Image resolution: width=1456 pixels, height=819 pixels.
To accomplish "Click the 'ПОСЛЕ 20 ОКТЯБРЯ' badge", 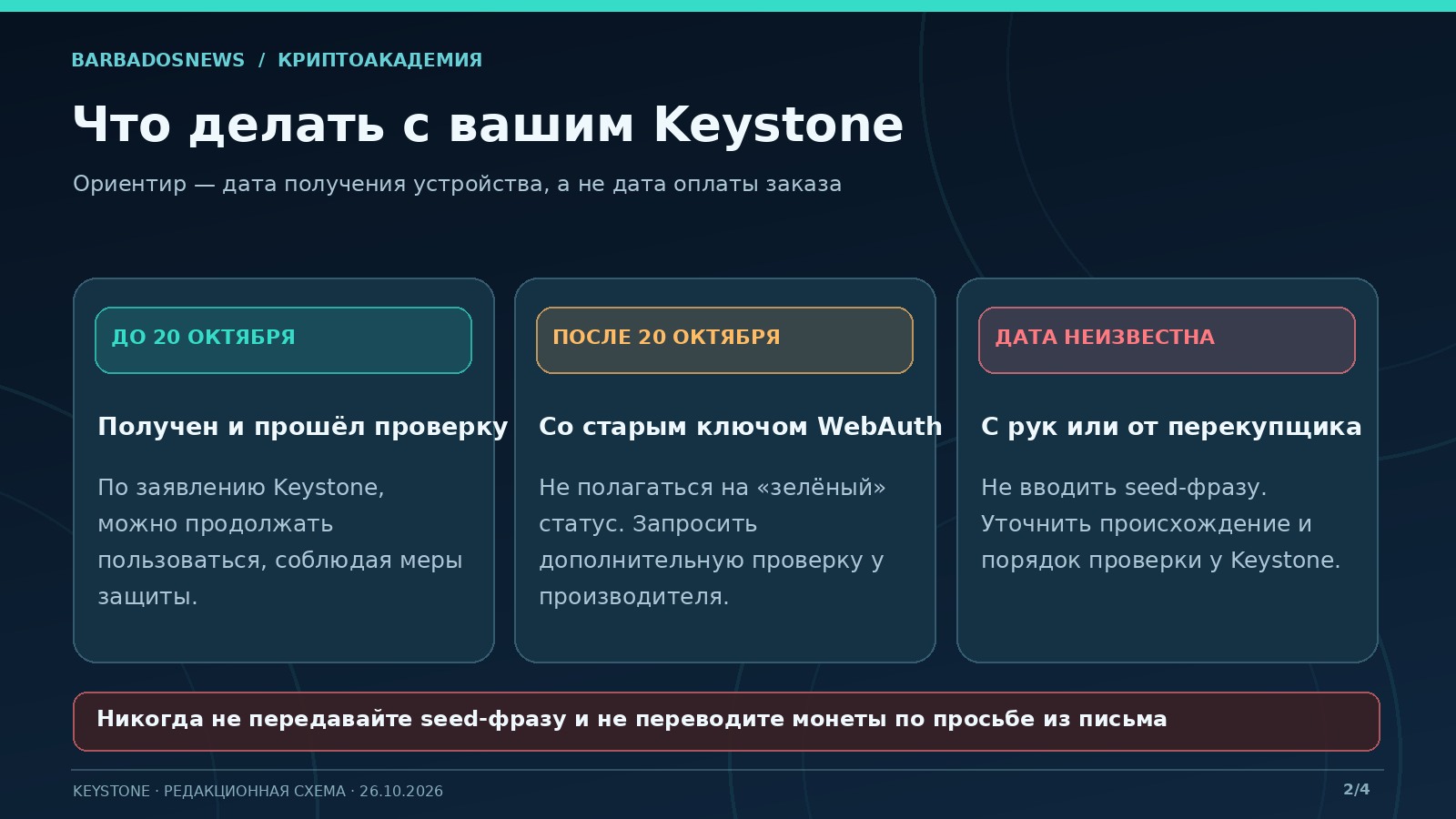I will click(x=724, y=340).
